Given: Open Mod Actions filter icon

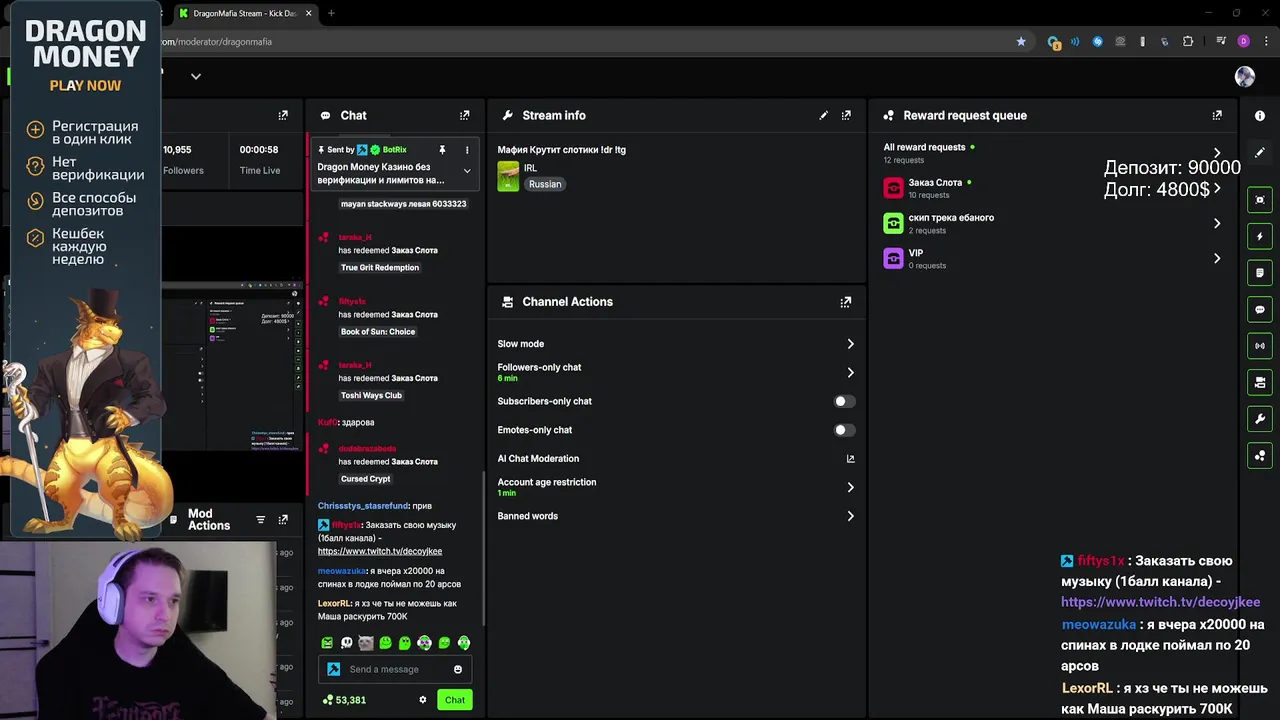Looking at the screenshot, I should click(x=261, y=520).
